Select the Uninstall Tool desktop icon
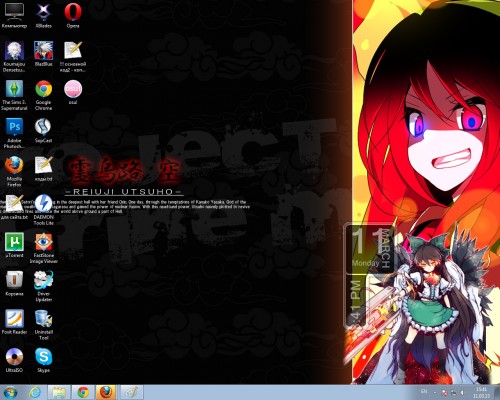 coord(43,325)
